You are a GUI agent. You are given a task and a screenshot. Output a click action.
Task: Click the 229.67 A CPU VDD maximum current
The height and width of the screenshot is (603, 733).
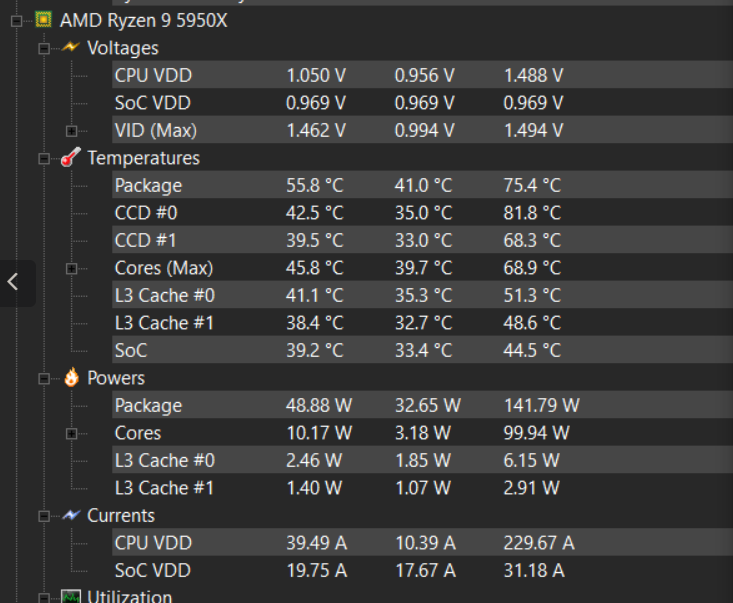coord(539,543)
